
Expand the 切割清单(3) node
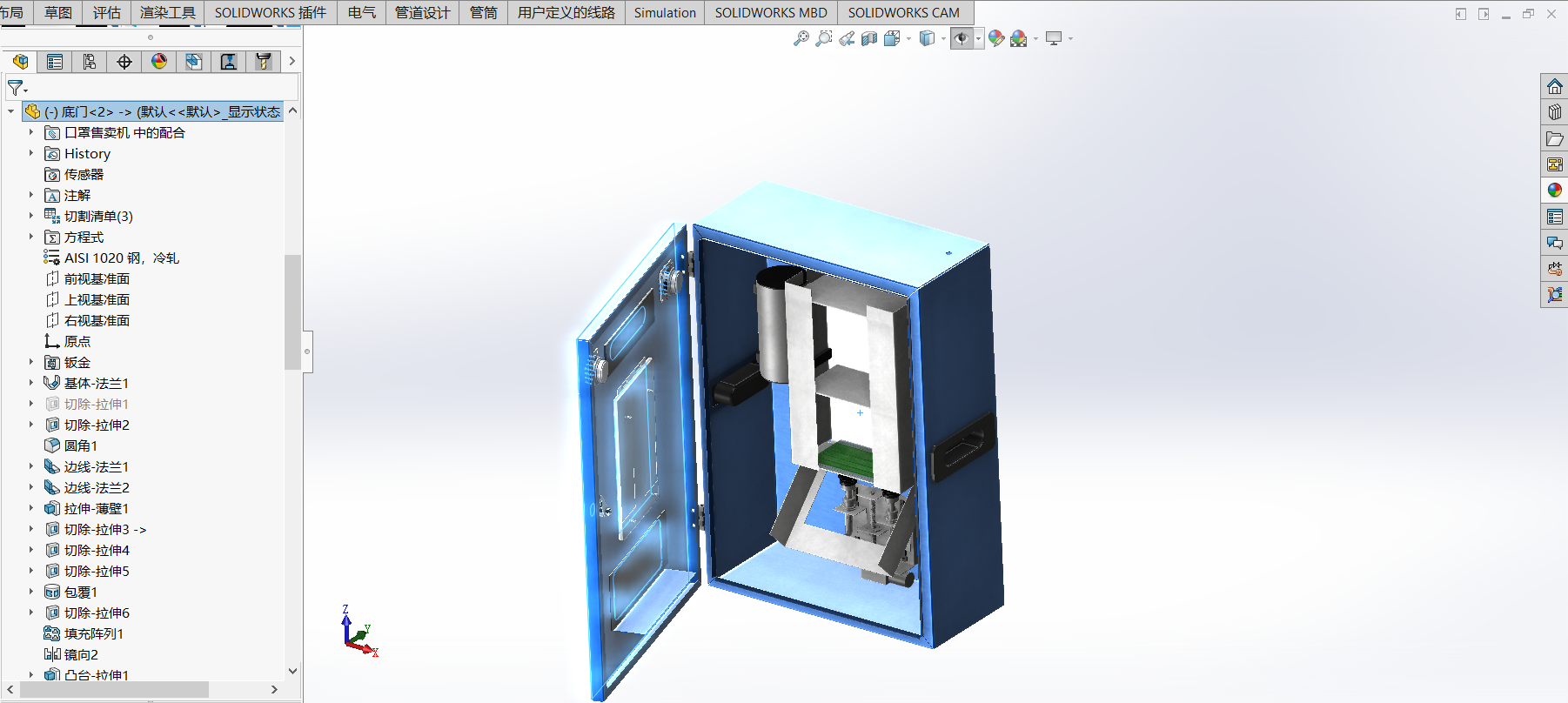tap(31, 216)
